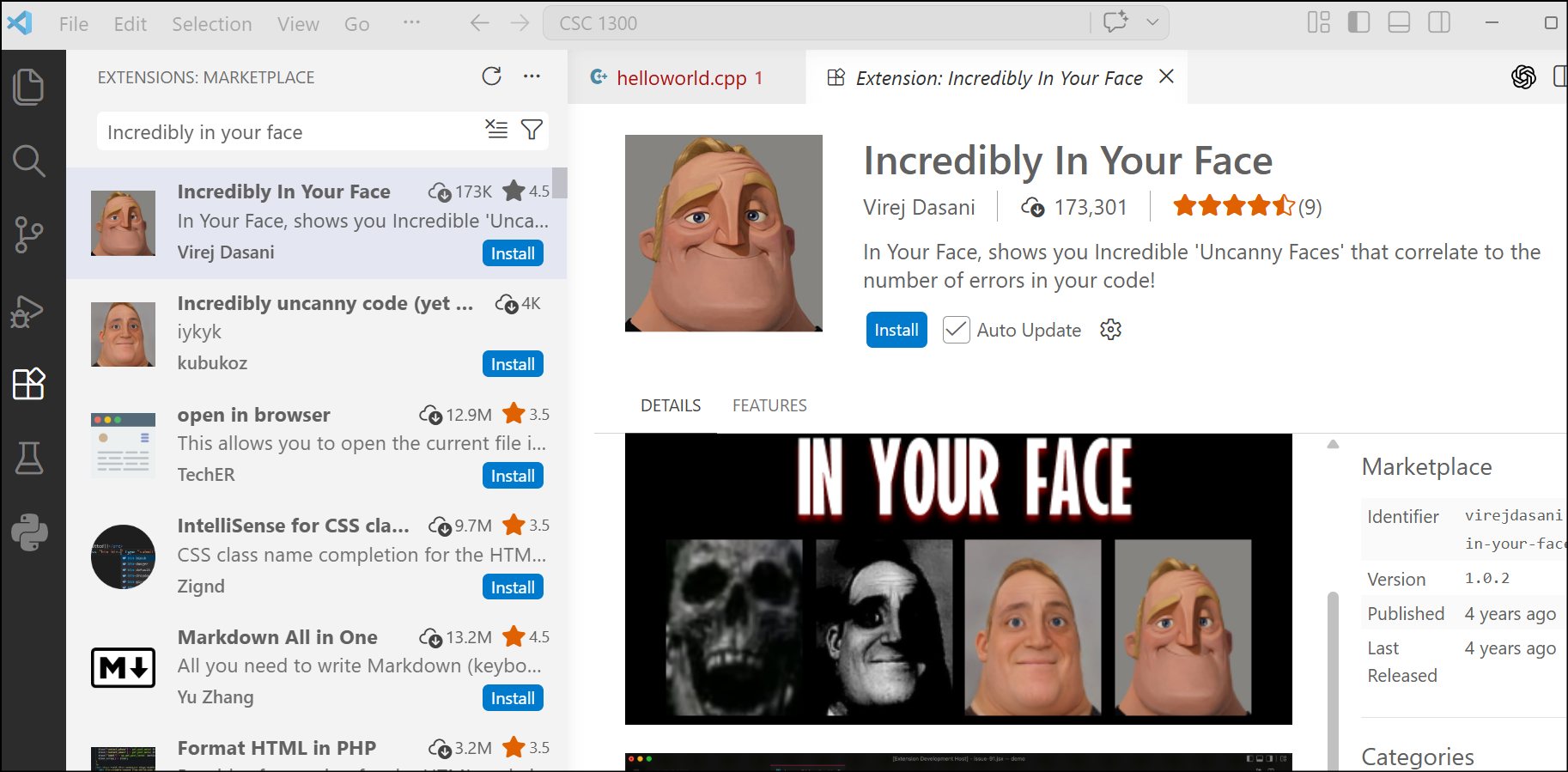Uncheck the Auto Update checkbox
1568x772 pixels.
956,330
